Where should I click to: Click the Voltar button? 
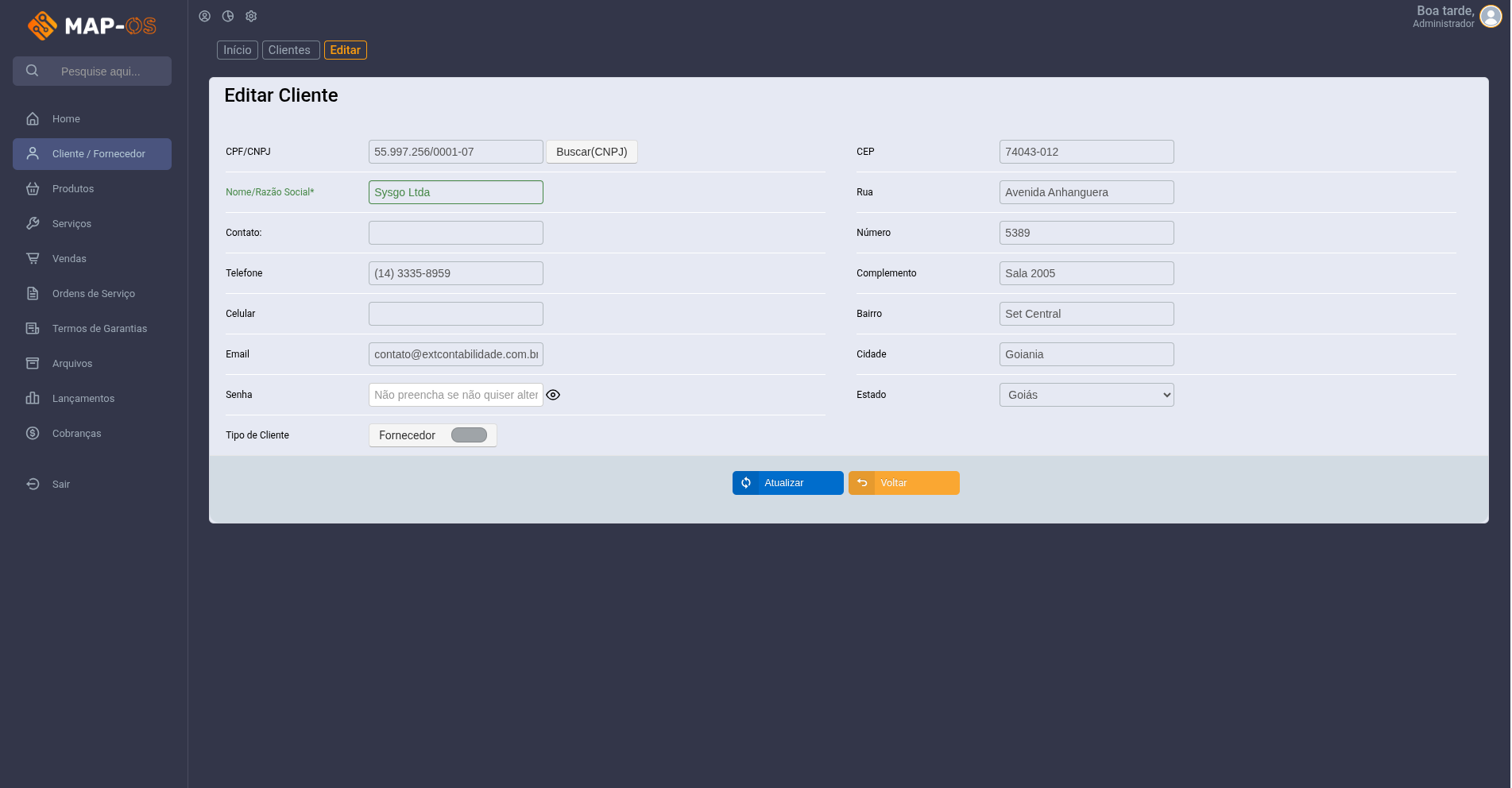[x=904, y=483]
